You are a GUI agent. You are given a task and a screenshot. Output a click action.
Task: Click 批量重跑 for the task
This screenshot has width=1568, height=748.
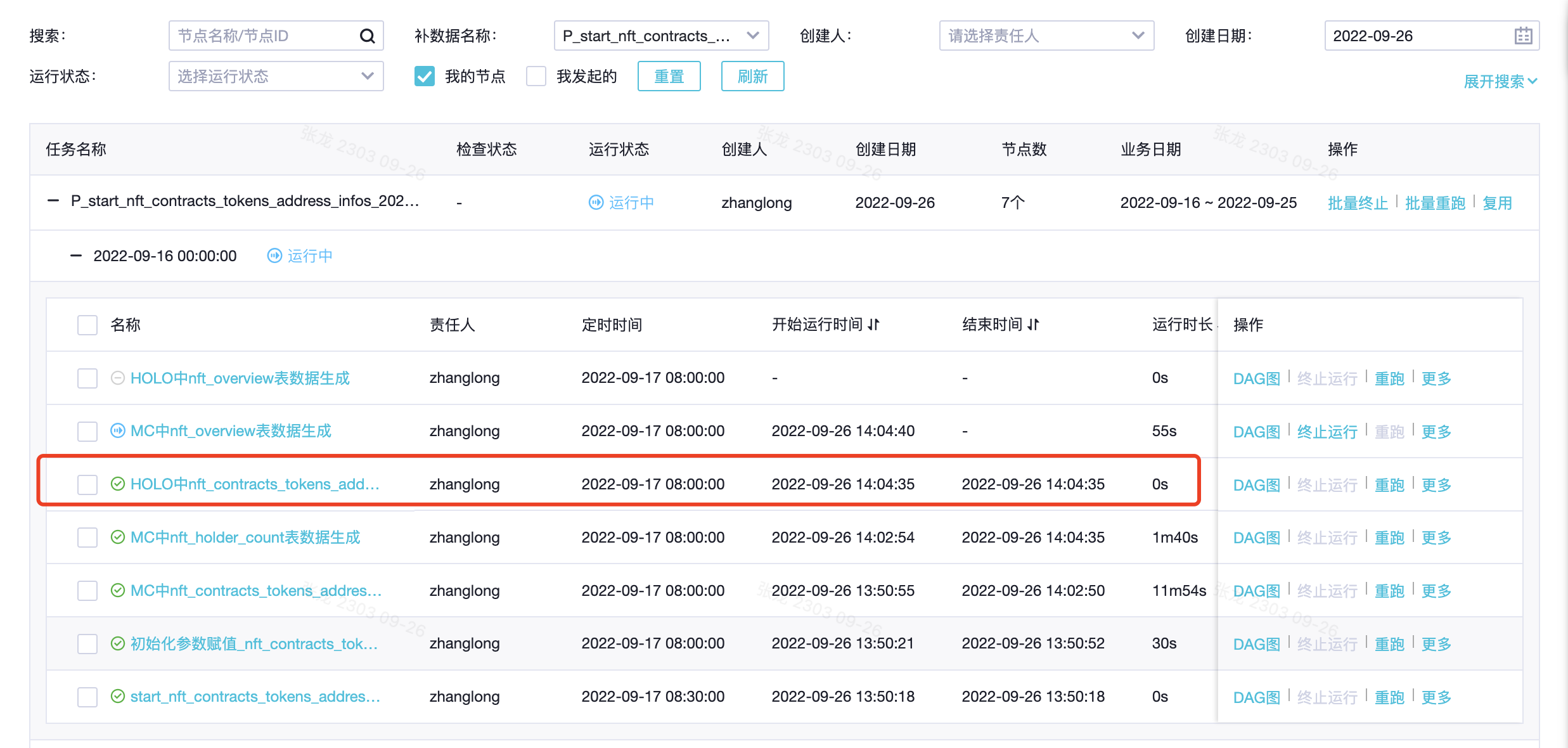pos(1435,203)
